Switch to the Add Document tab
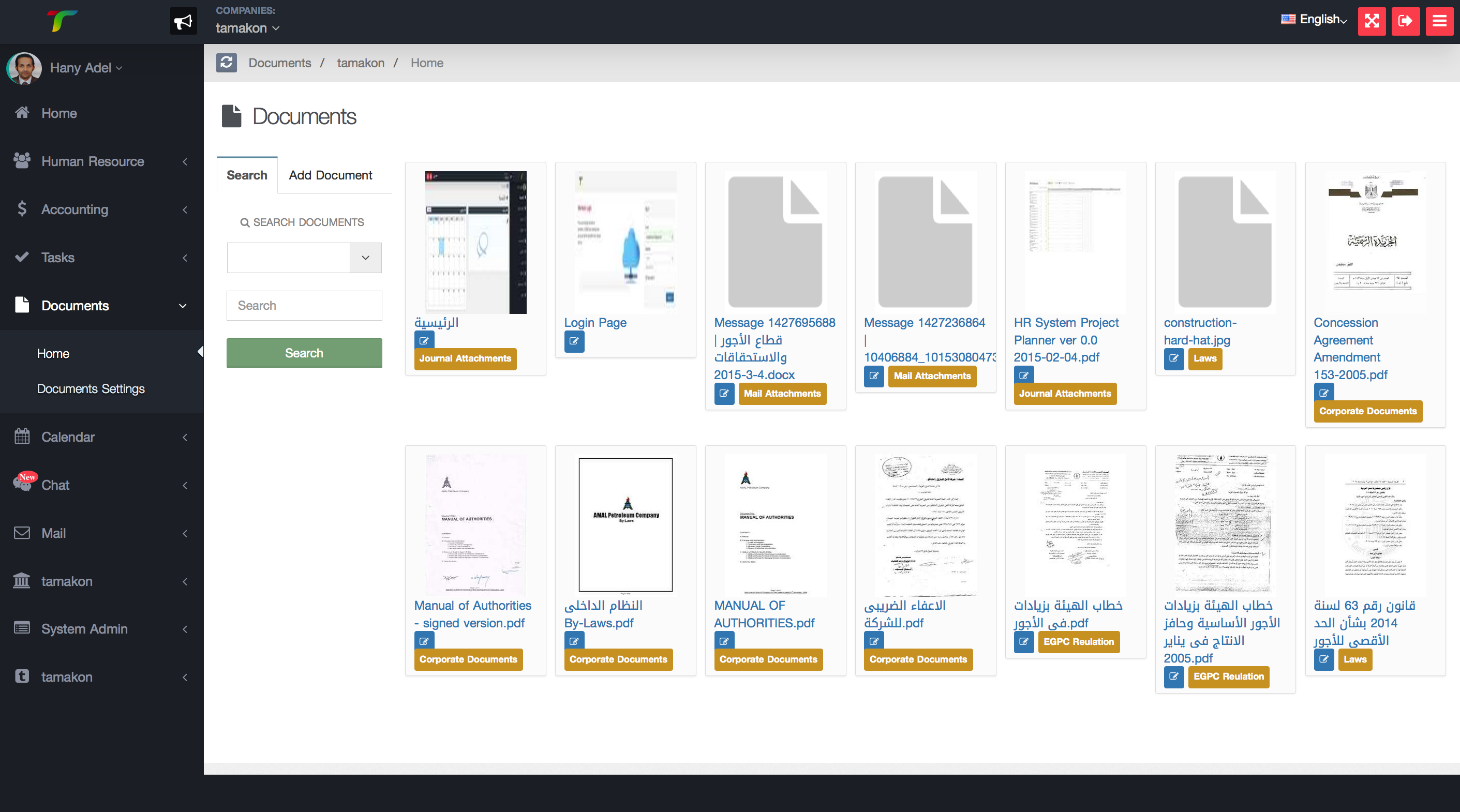Screen dimensions: 1460x812 pos(331,175)
